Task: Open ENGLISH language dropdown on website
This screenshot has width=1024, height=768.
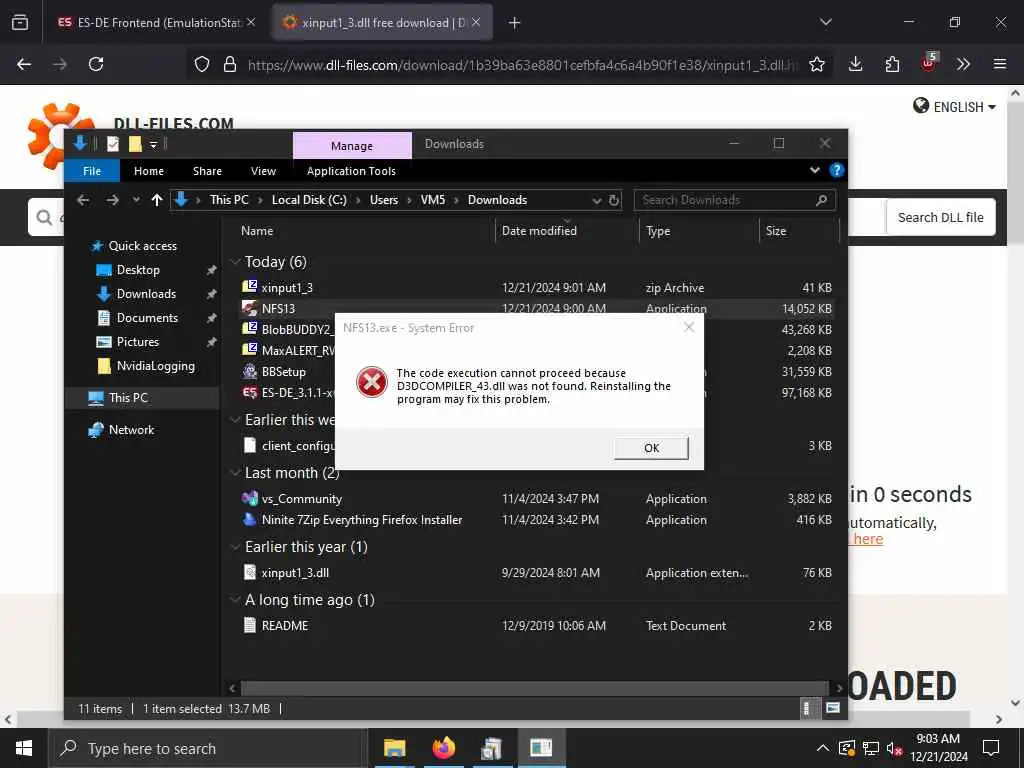Action: (954, 106)
